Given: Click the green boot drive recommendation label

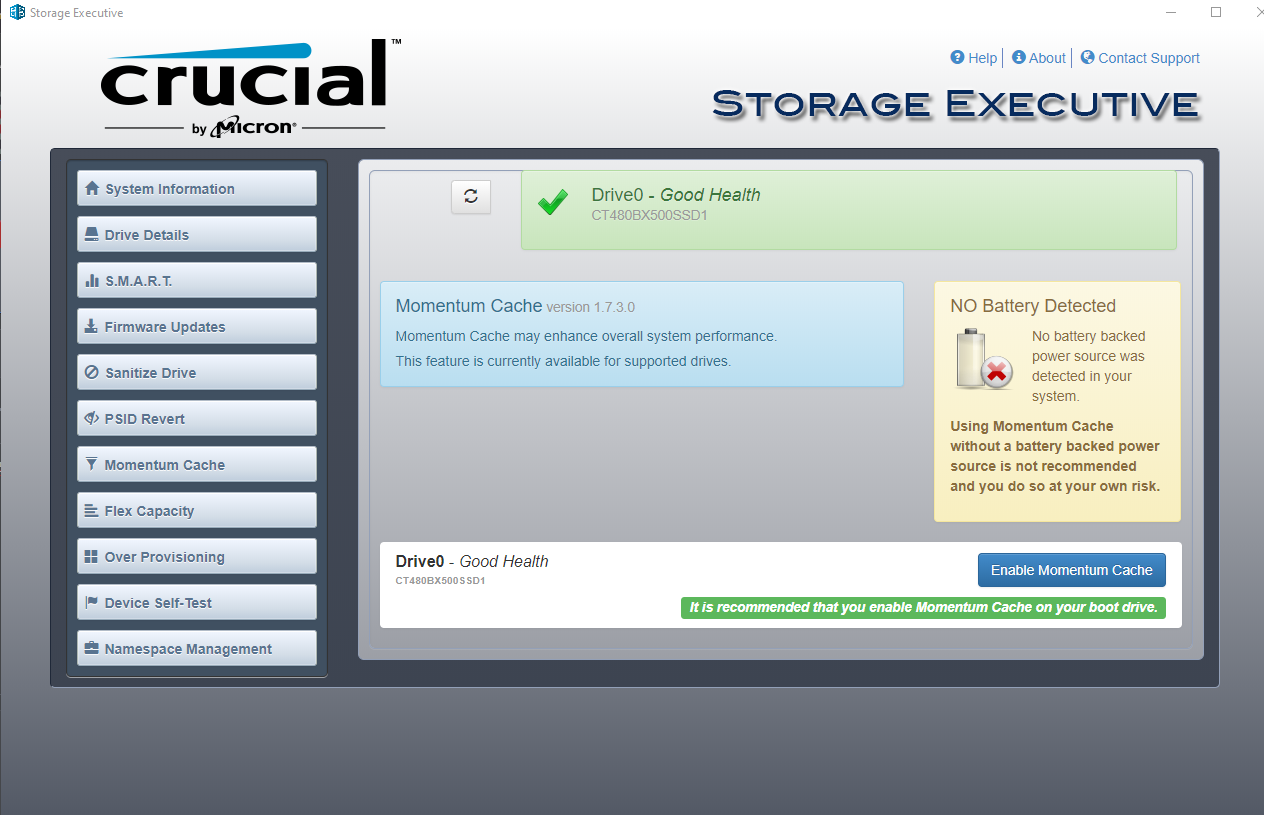Looking at the screenshot, I should [x=923, y=607].
